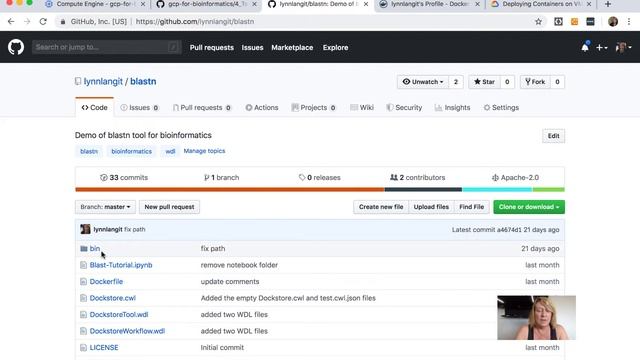Open Marketplace in top navigation

(x=292, y=48)
